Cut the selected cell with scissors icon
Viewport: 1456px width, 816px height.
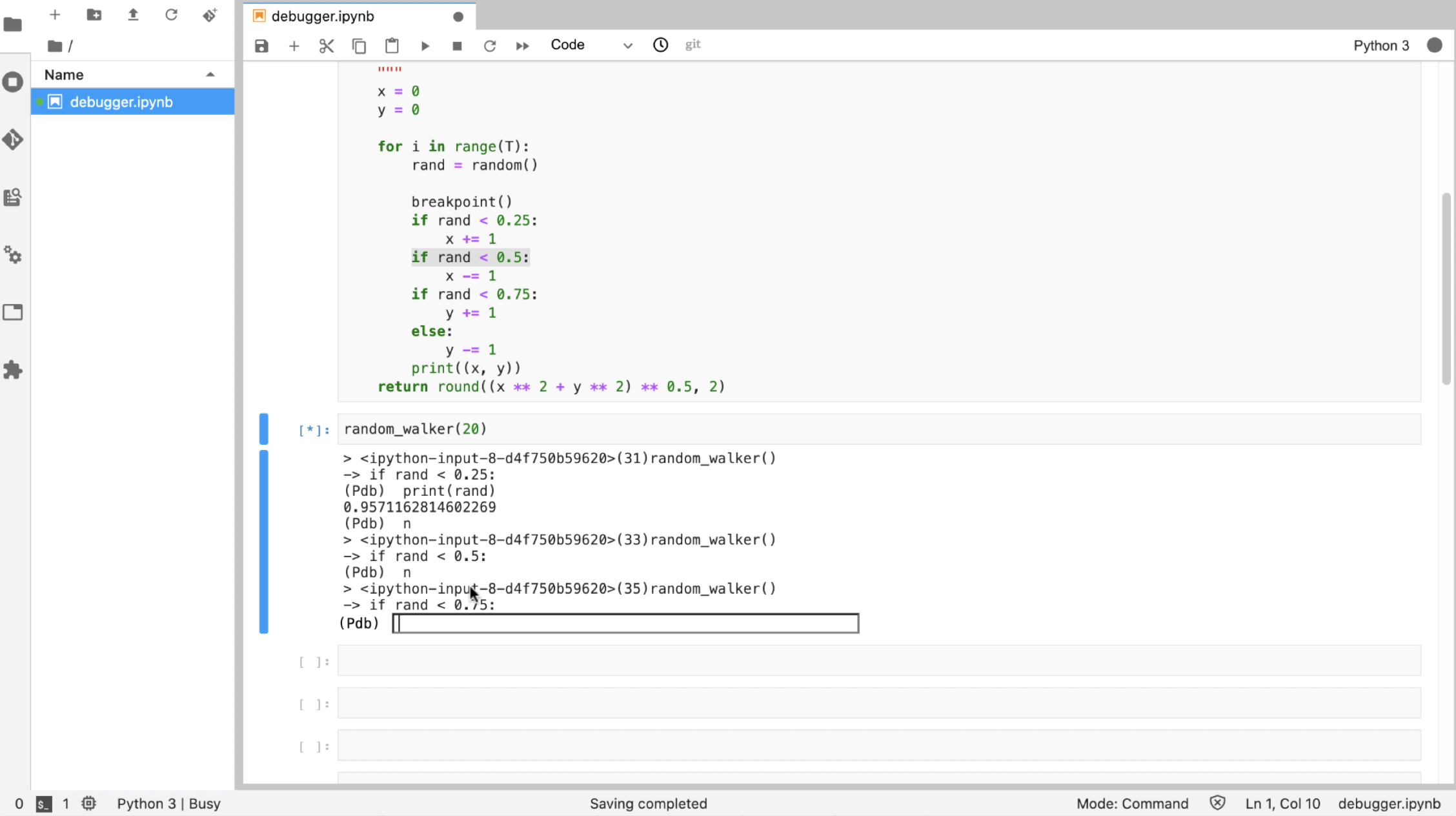coord(327,46)
